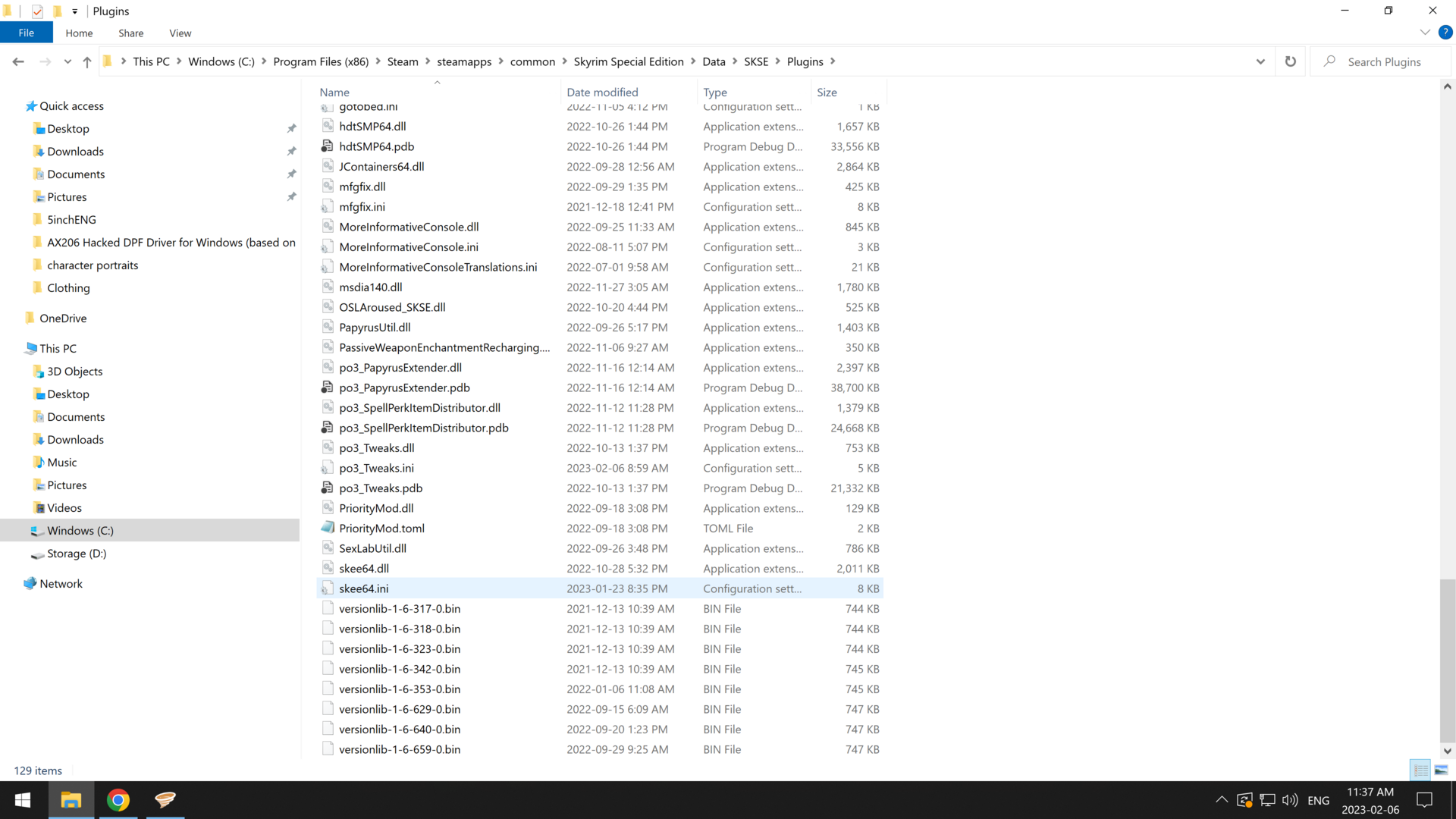
Task: Select the JContainers64.dll file icon
Action: tap(328, 166)
